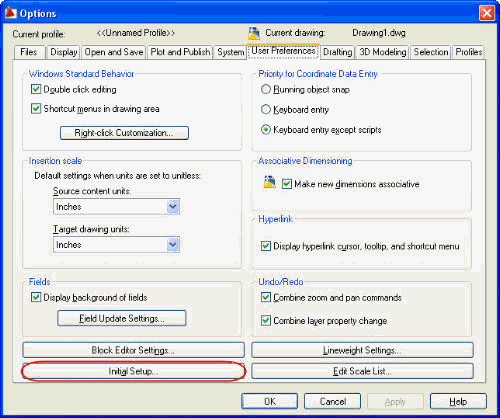Viewport: 500px width, 418px height.
Task: Open Lineweight Settings
Action: [x=362, y=350]
